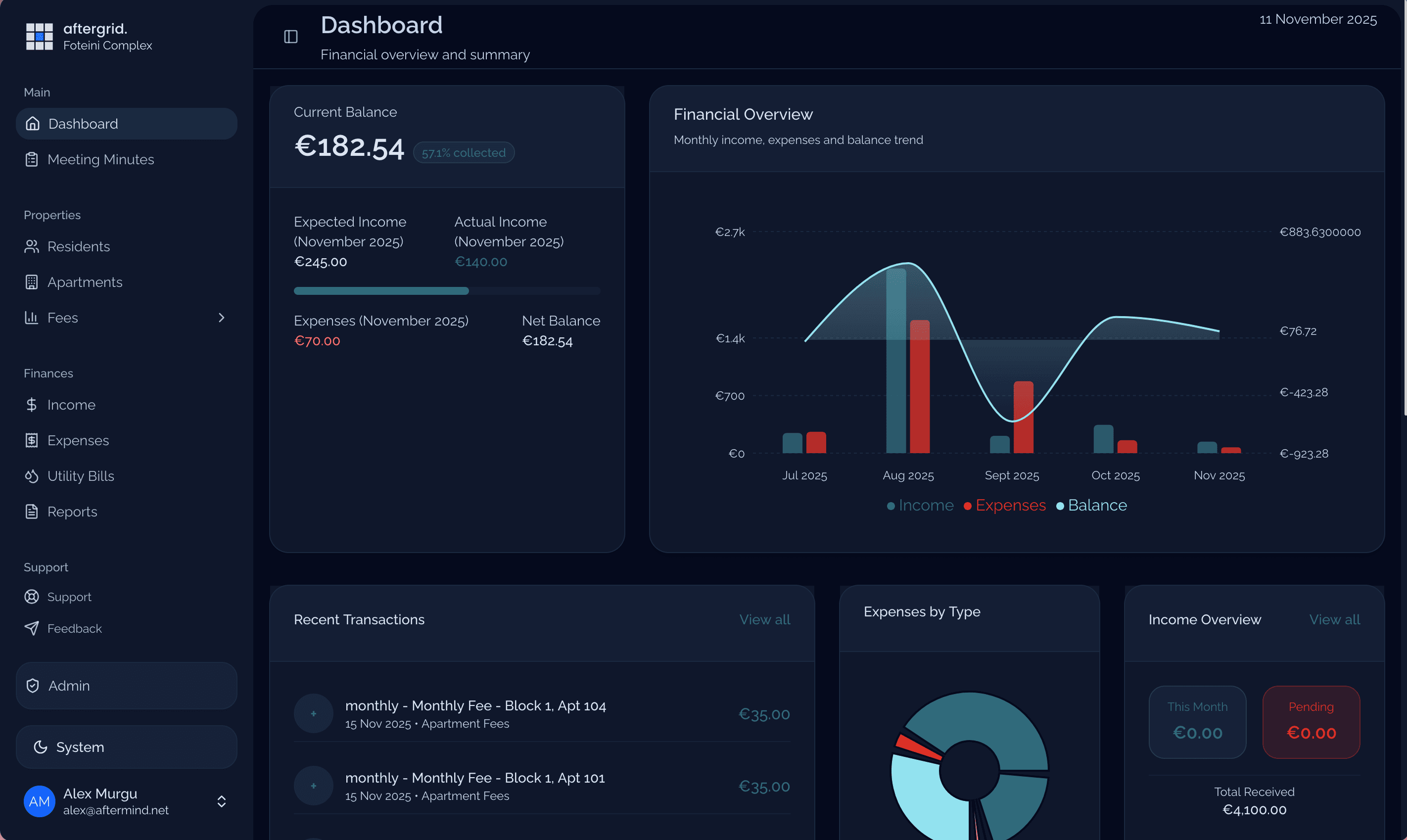Screen dimensions: 1407x840
Task: Collapse the sidebar with the panel toggle
Action: pos(290,37)
